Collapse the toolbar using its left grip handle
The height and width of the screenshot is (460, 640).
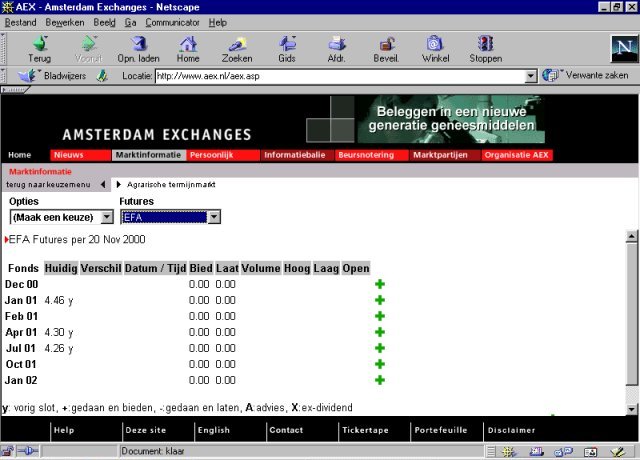(3, 48)
